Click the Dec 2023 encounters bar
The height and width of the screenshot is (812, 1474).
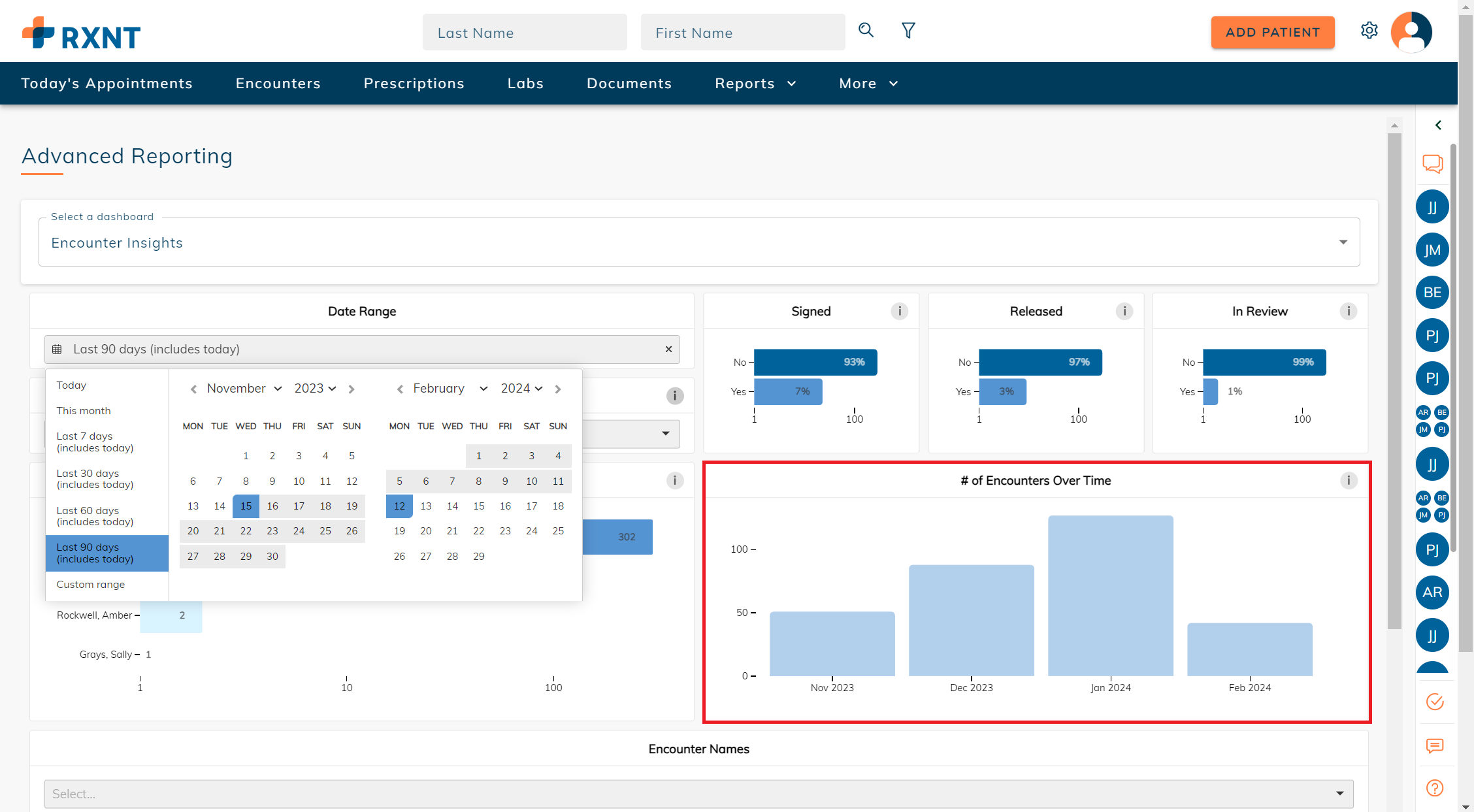coord(972,620)
